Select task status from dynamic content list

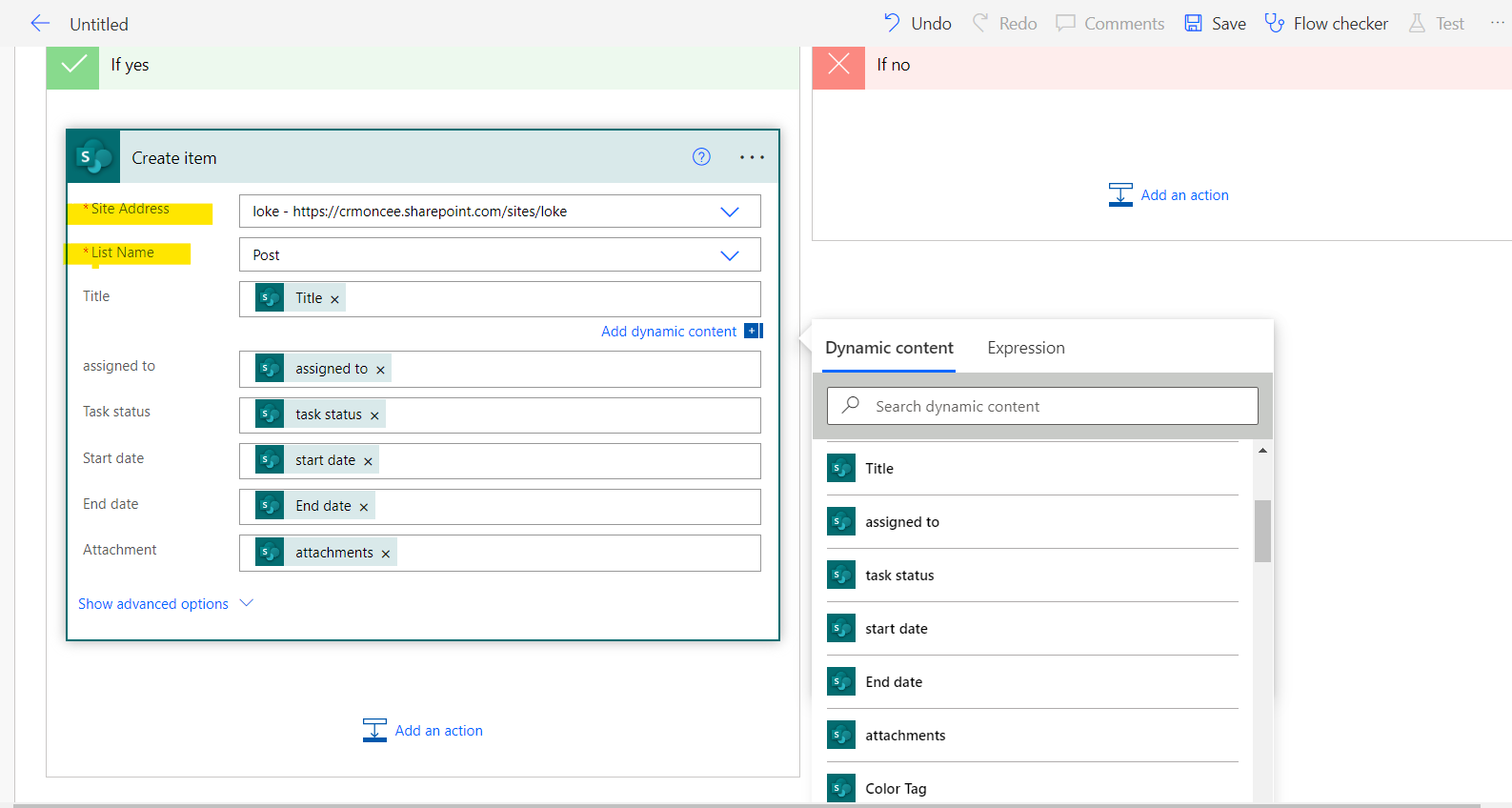tap(1032, 576)
